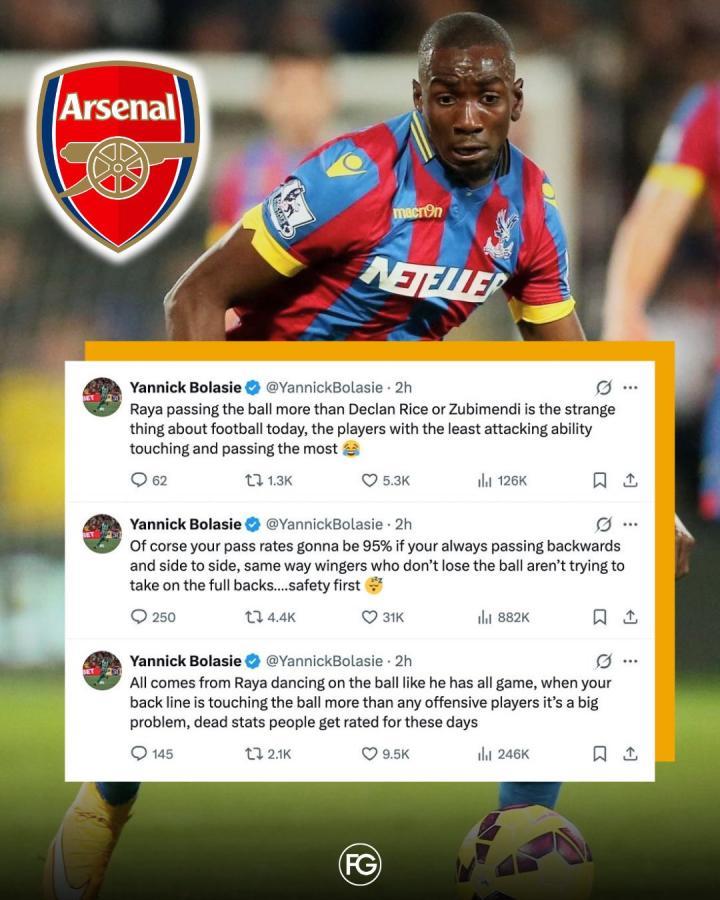Image resolution: width=720 pixels, height=900 pixels.
Task: Click the @YannickBolasie handle on the first tweet
Action: point(324,387)
